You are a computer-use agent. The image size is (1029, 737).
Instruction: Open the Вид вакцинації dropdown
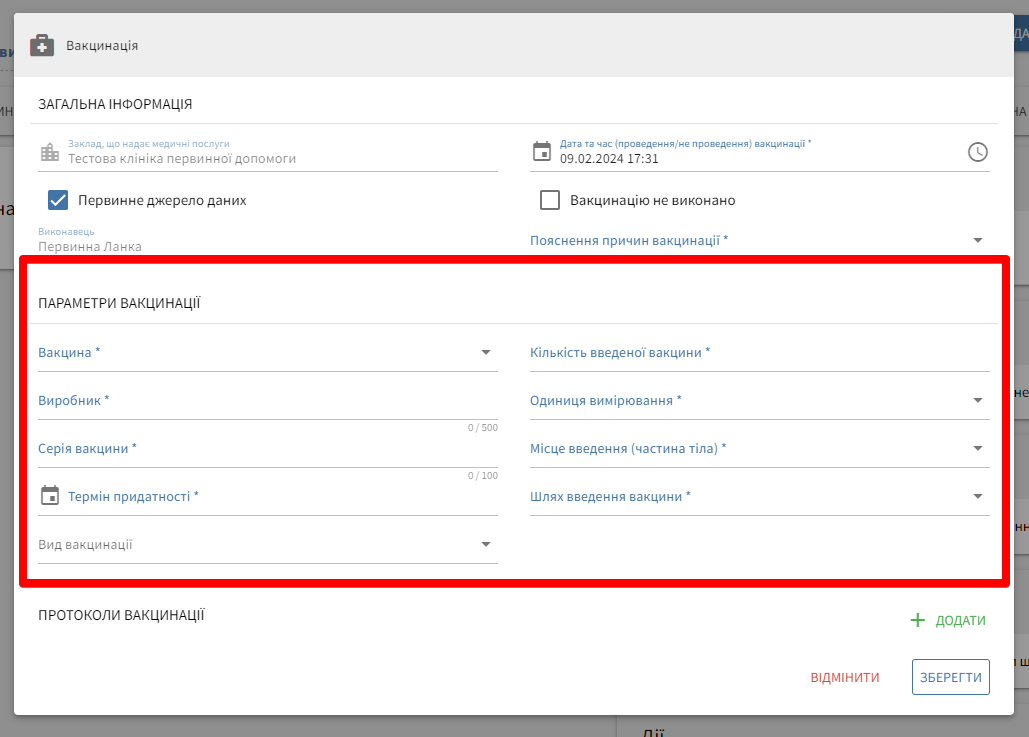click(x=485, y=545)
